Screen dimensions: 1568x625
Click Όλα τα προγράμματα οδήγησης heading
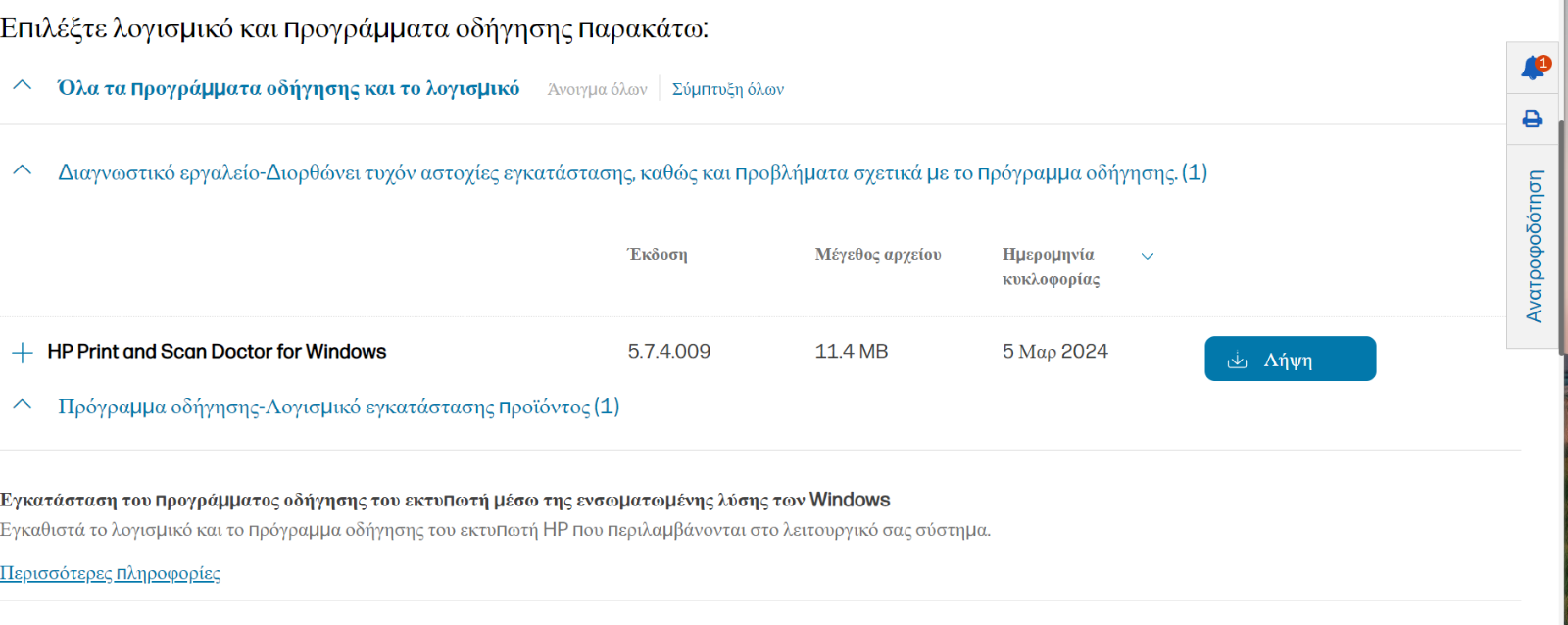click(x=288, y=88)
